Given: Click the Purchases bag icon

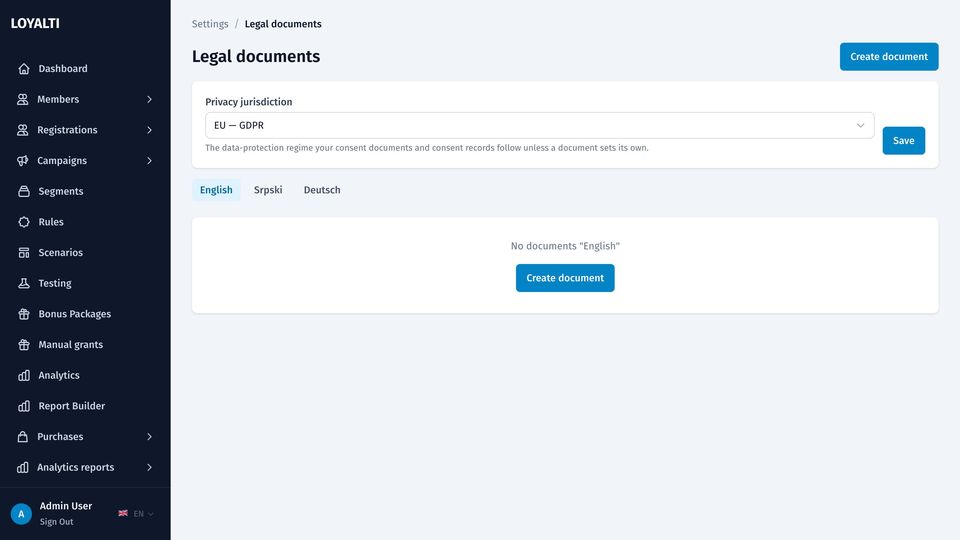Looking at the screenshot, I should [x=23, y=437].
